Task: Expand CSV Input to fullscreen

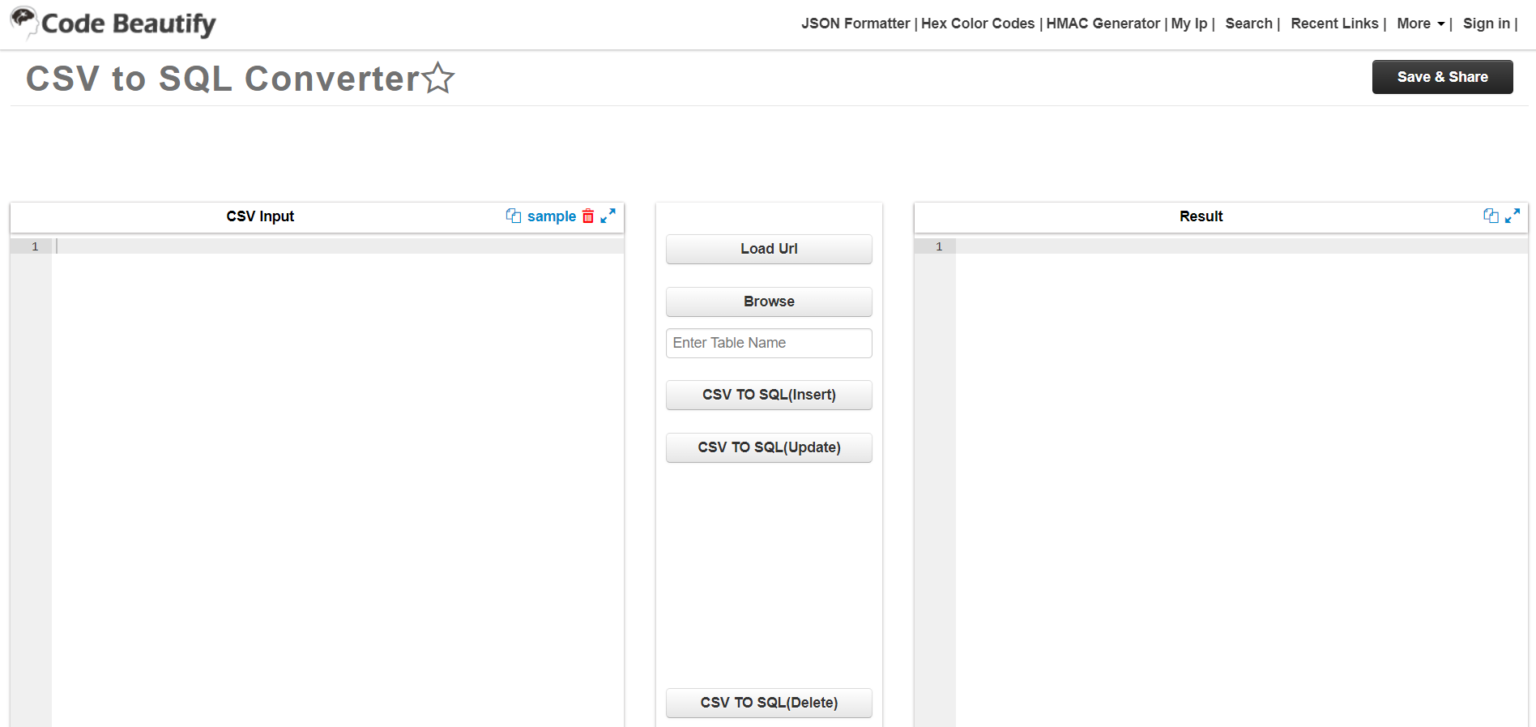Action: click(609, 215)
